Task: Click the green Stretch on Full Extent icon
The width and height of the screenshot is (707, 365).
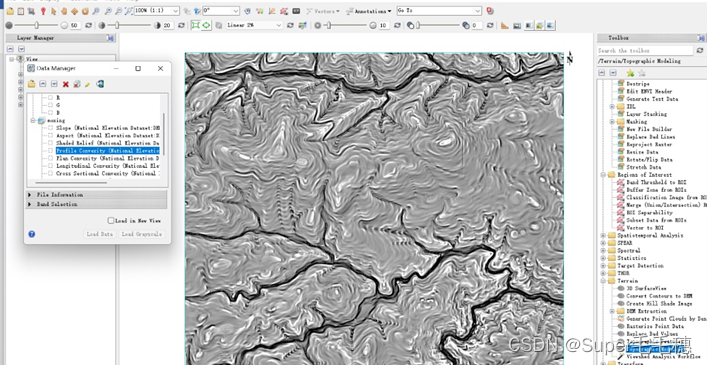Action: (206, 25)
